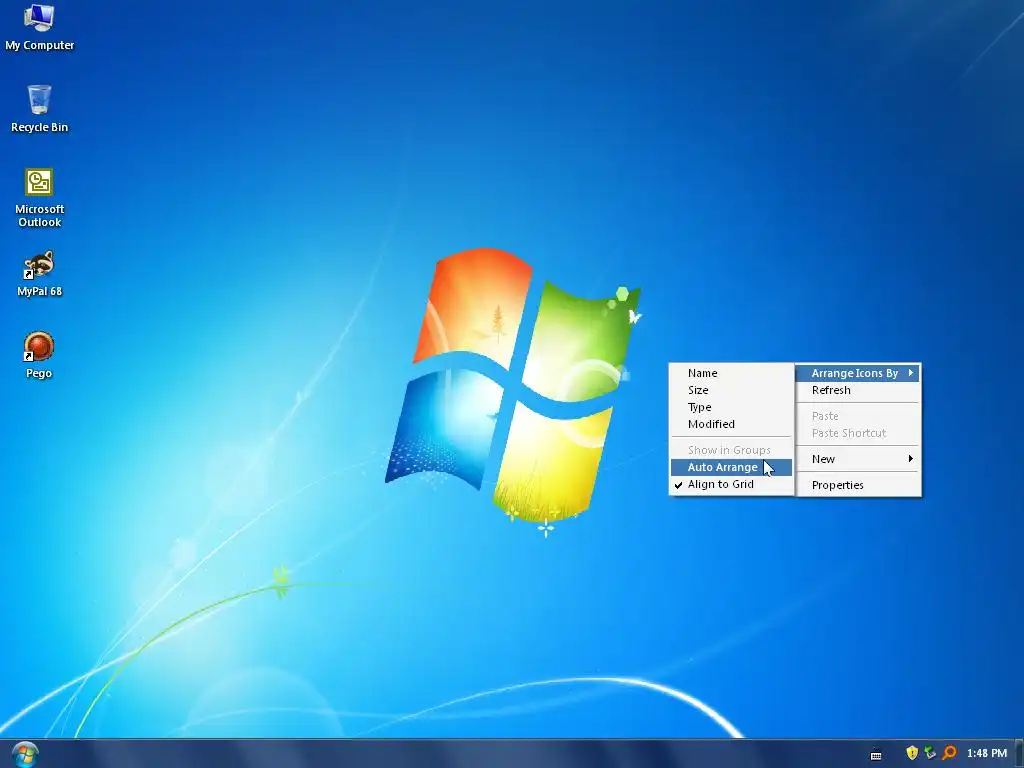Select the MyPal 68 shortcut icon
This screenshot has width=1024, height=768.
[39, 273]
